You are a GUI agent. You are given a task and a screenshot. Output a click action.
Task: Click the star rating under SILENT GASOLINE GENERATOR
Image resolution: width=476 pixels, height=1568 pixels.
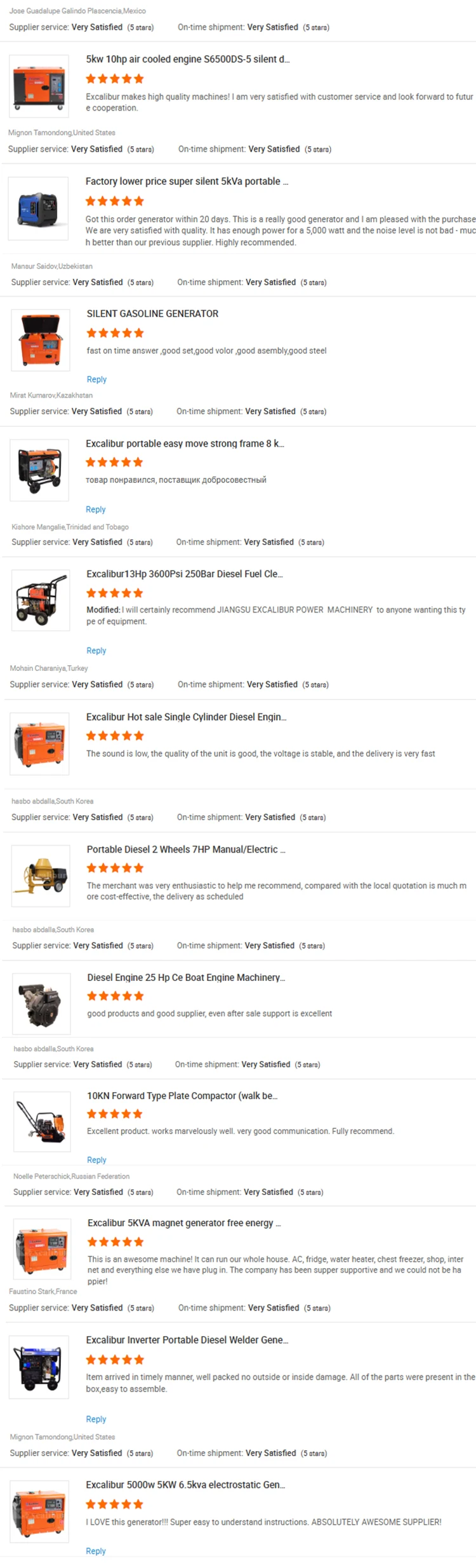coord(115,333)
